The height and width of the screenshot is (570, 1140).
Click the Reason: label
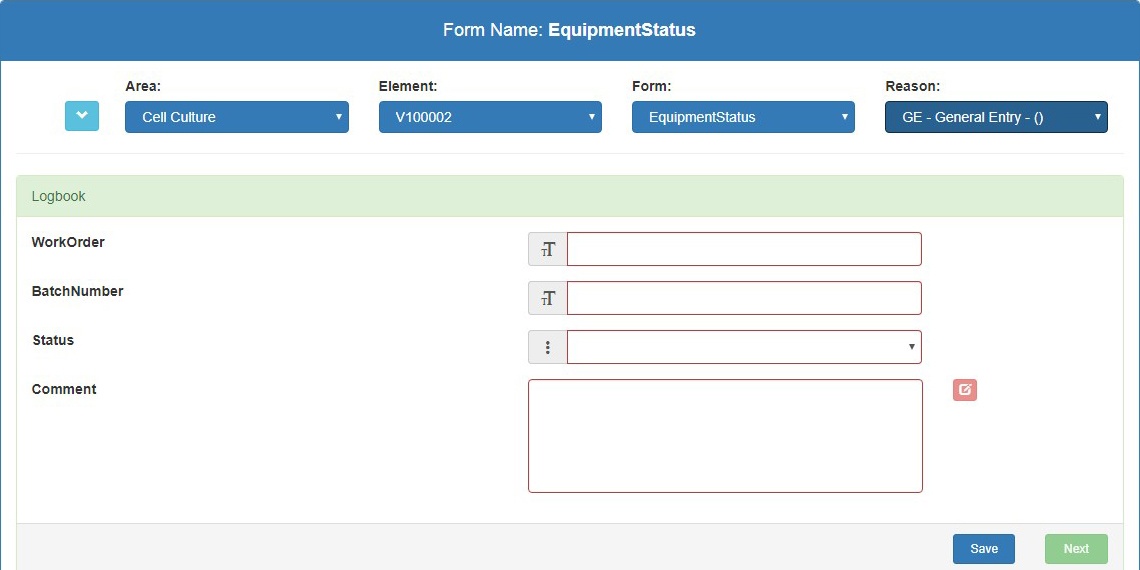912,86
